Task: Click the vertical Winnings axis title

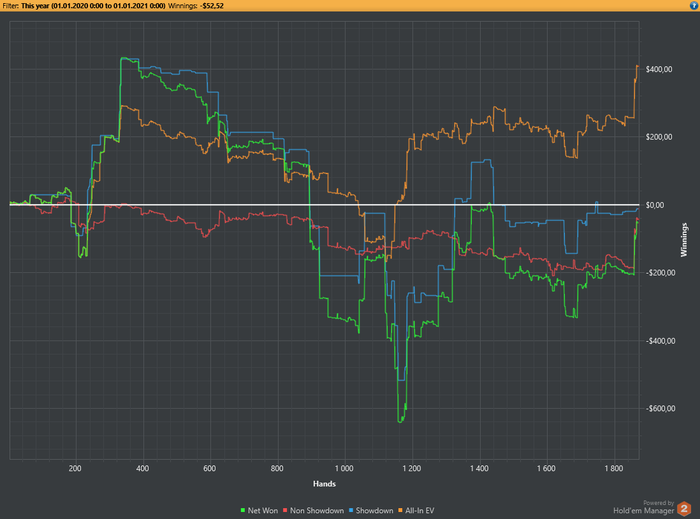Action: pos(683,240)
